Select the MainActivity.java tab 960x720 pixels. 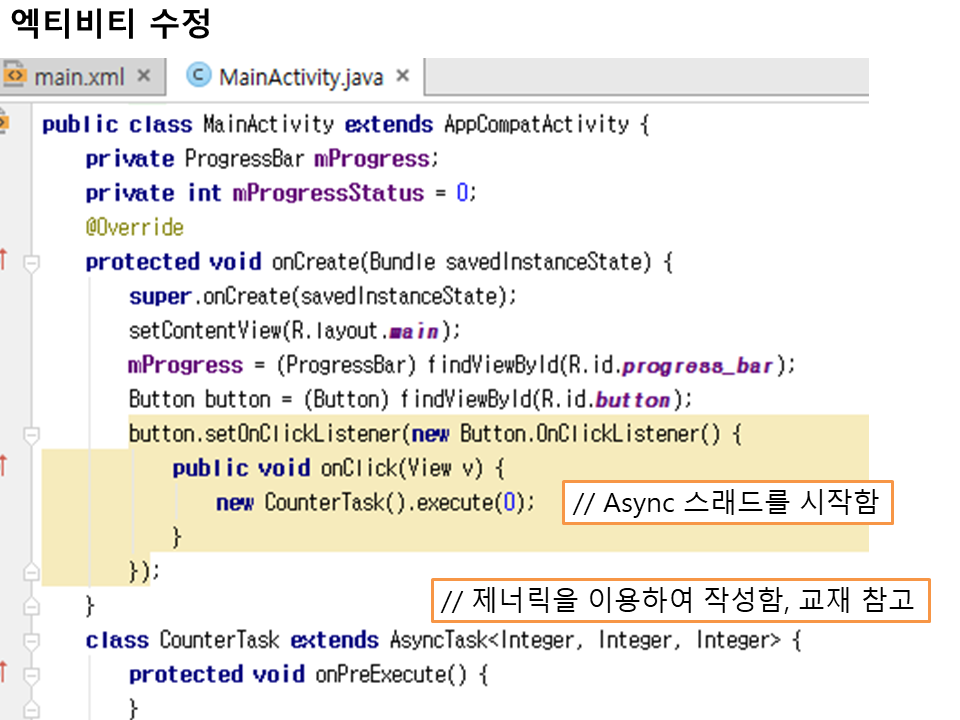[300, 77]
